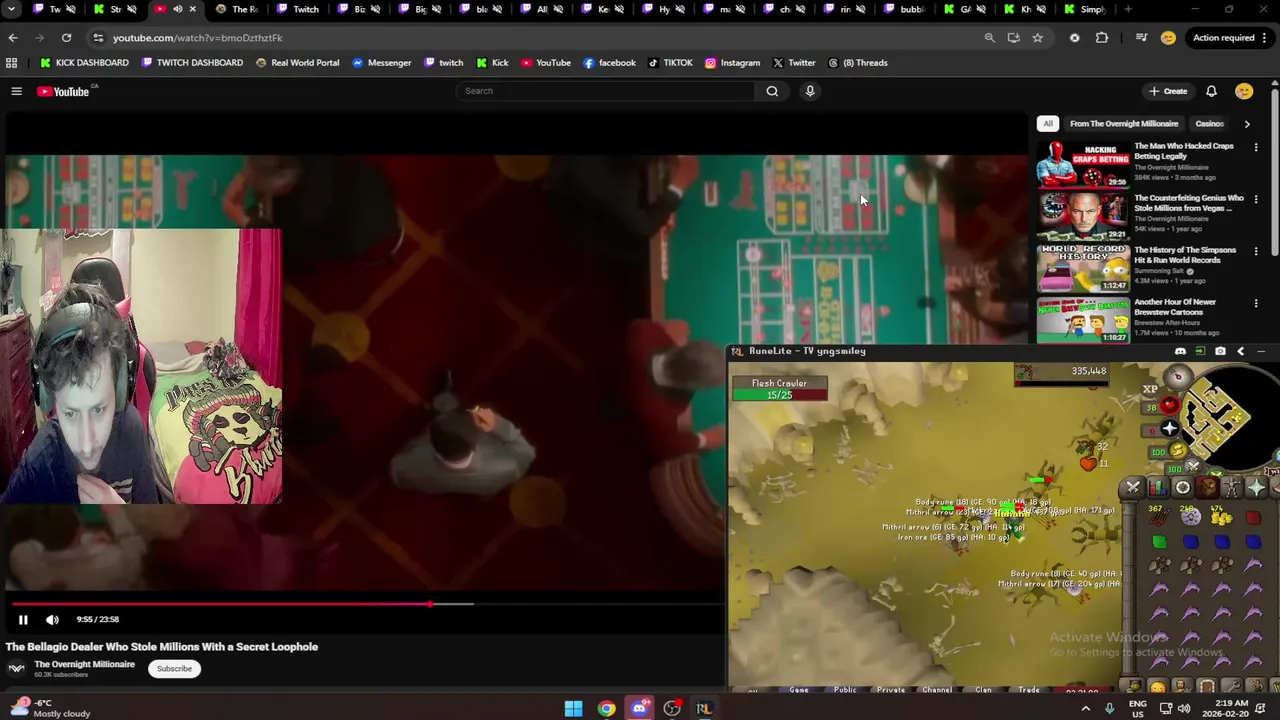
Task: Open the Prayer tab in RuneLite
Action: click(1257, 488)
